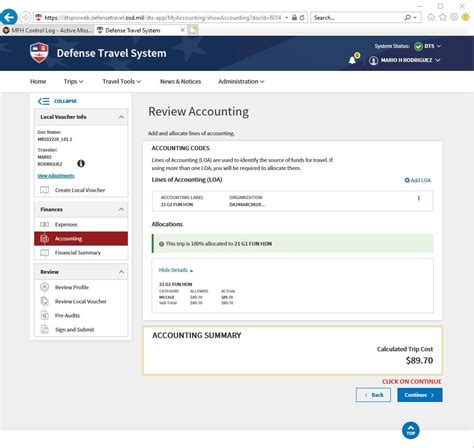Open the Administration dropdown menu
This screenshot has height=448, width=474.
[241, 82]
